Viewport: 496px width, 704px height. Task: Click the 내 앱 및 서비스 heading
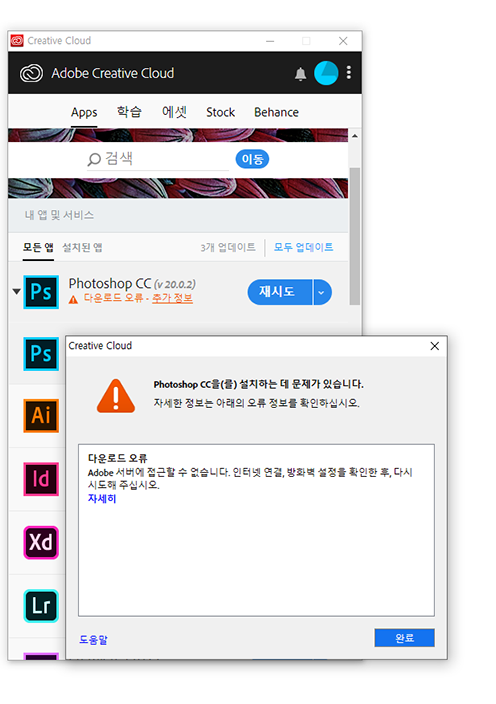tap(59, 215)
